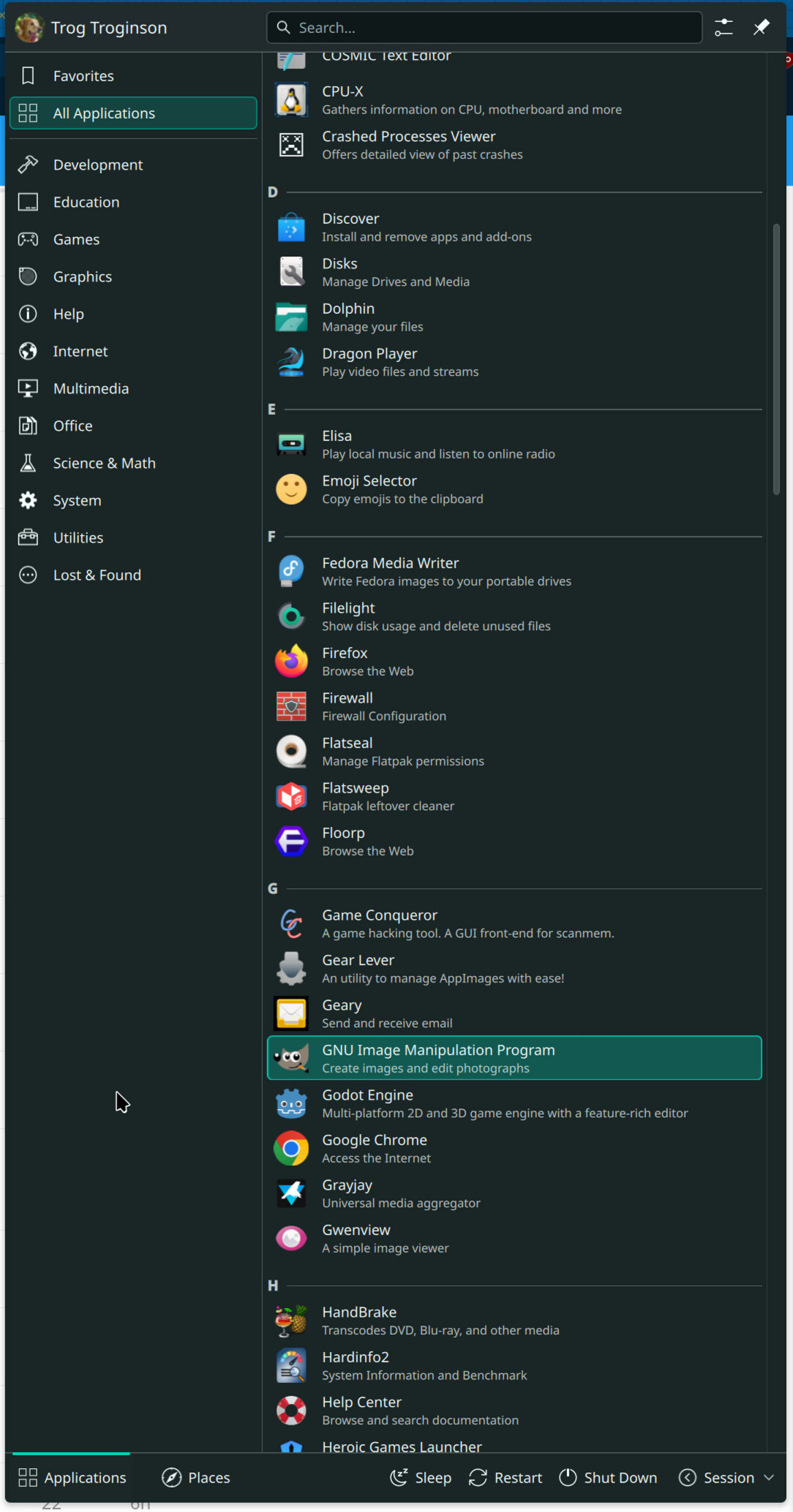Open Discover software center icon
Image resolution: width=793 pixels, height=1512 pixels.
tap(291, 227)
